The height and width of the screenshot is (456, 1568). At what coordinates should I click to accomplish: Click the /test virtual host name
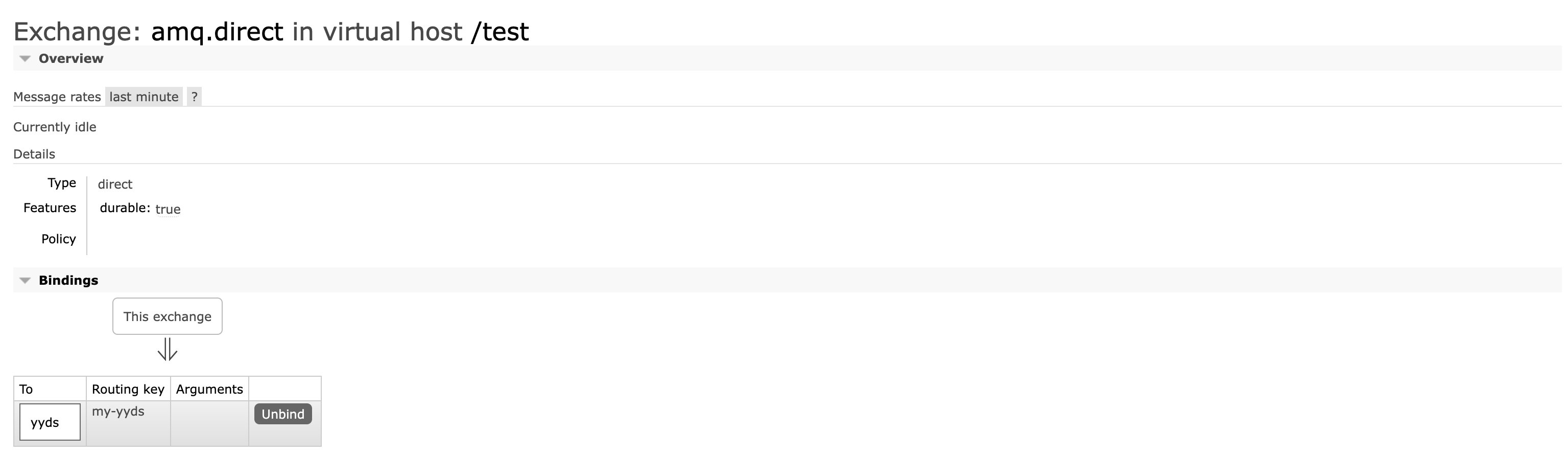500,32
